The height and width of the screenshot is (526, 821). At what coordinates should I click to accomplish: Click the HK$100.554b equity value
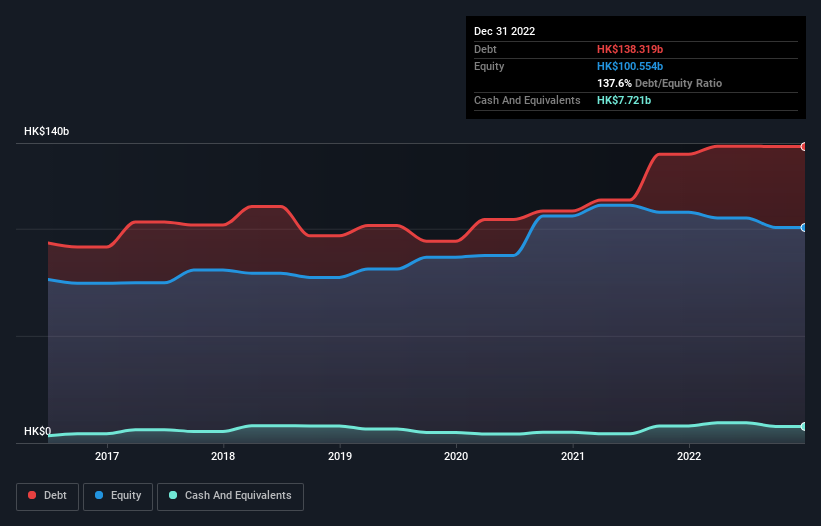click(630, 66)
